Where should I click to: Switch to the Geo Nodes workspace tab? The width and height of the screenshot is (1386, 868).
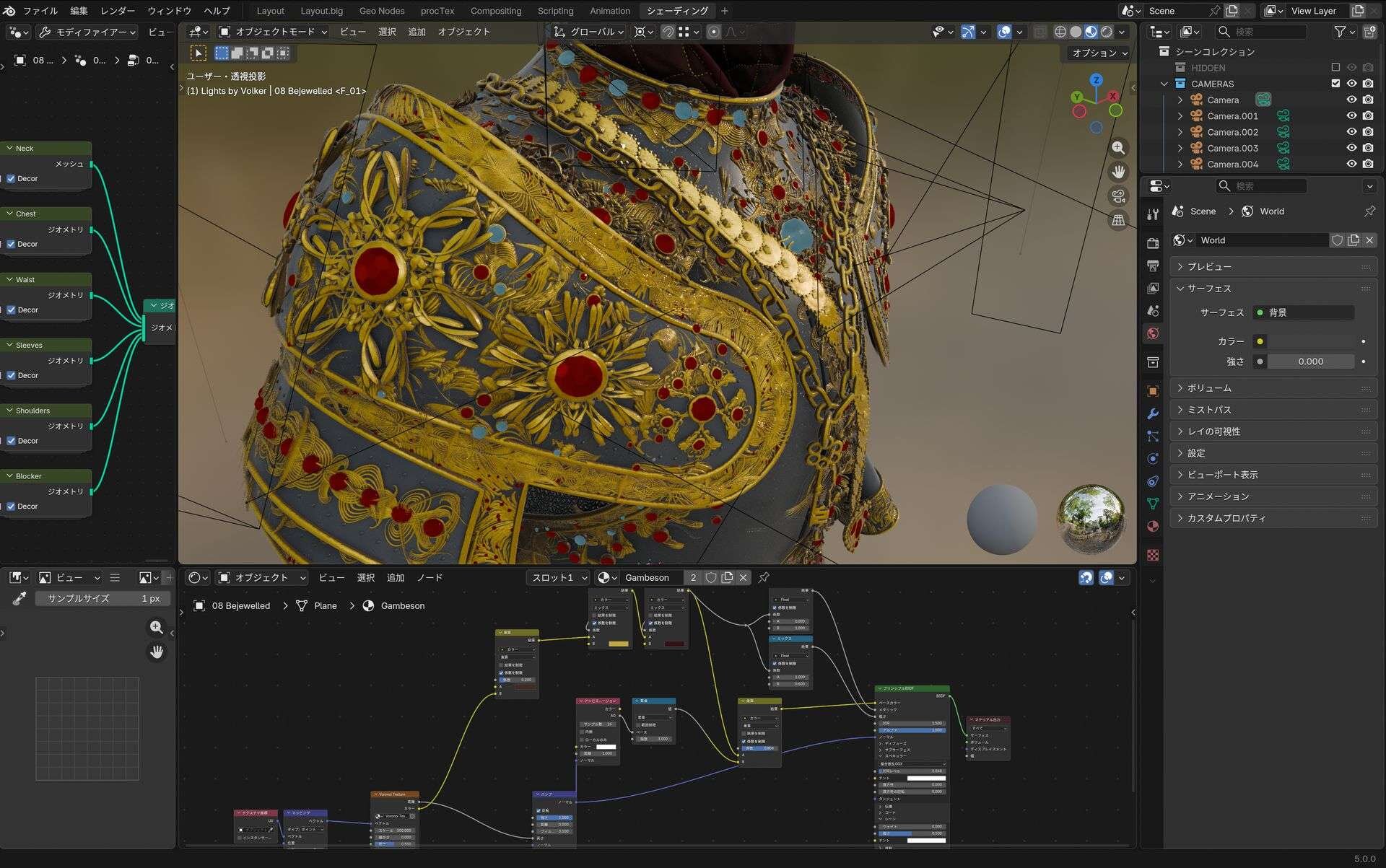tap(381, 11)
